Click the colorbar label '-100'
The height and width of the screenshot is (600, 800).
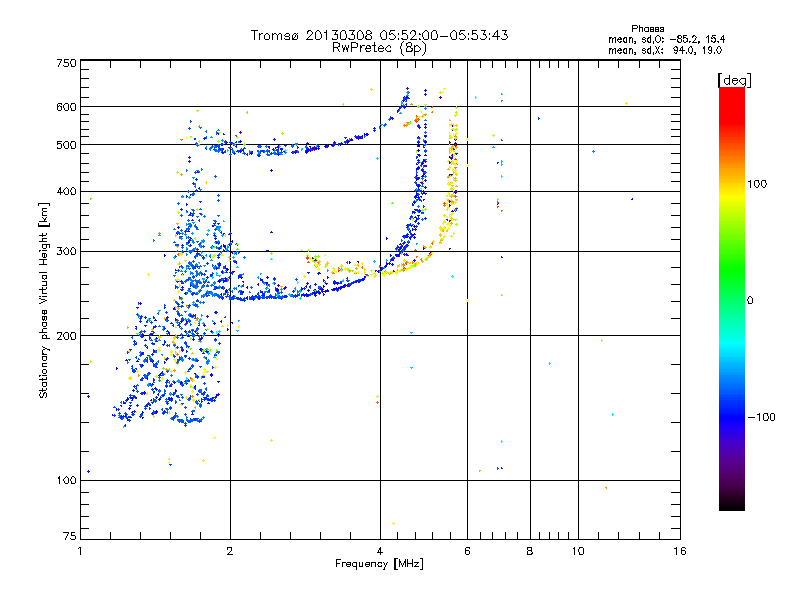tap(761, 417)
